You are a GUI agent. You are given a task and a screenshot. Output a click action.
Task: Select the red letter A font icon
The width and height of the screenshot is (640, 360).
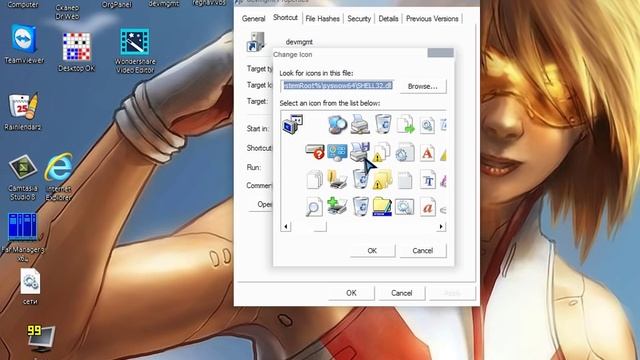pyautogui.click(x=427, y=153)
